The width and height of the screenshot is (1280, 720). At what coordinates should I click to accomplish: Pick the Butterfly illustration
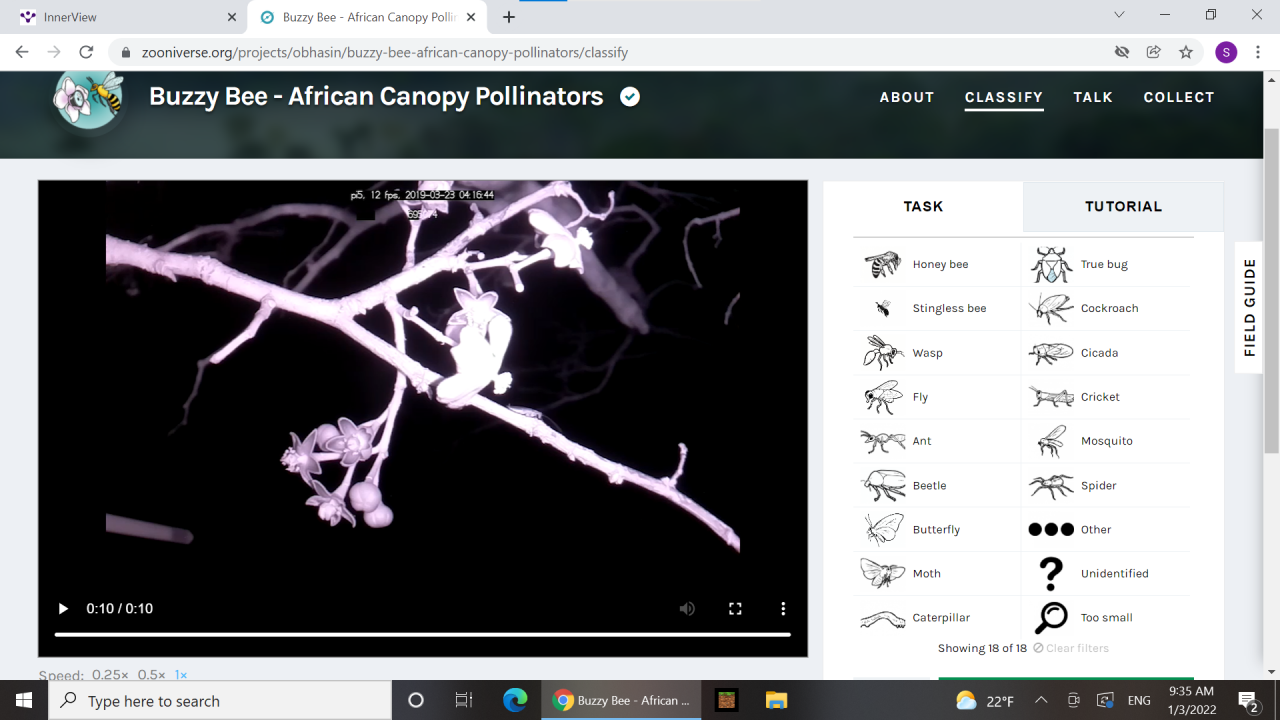click(x=883, y=529)
